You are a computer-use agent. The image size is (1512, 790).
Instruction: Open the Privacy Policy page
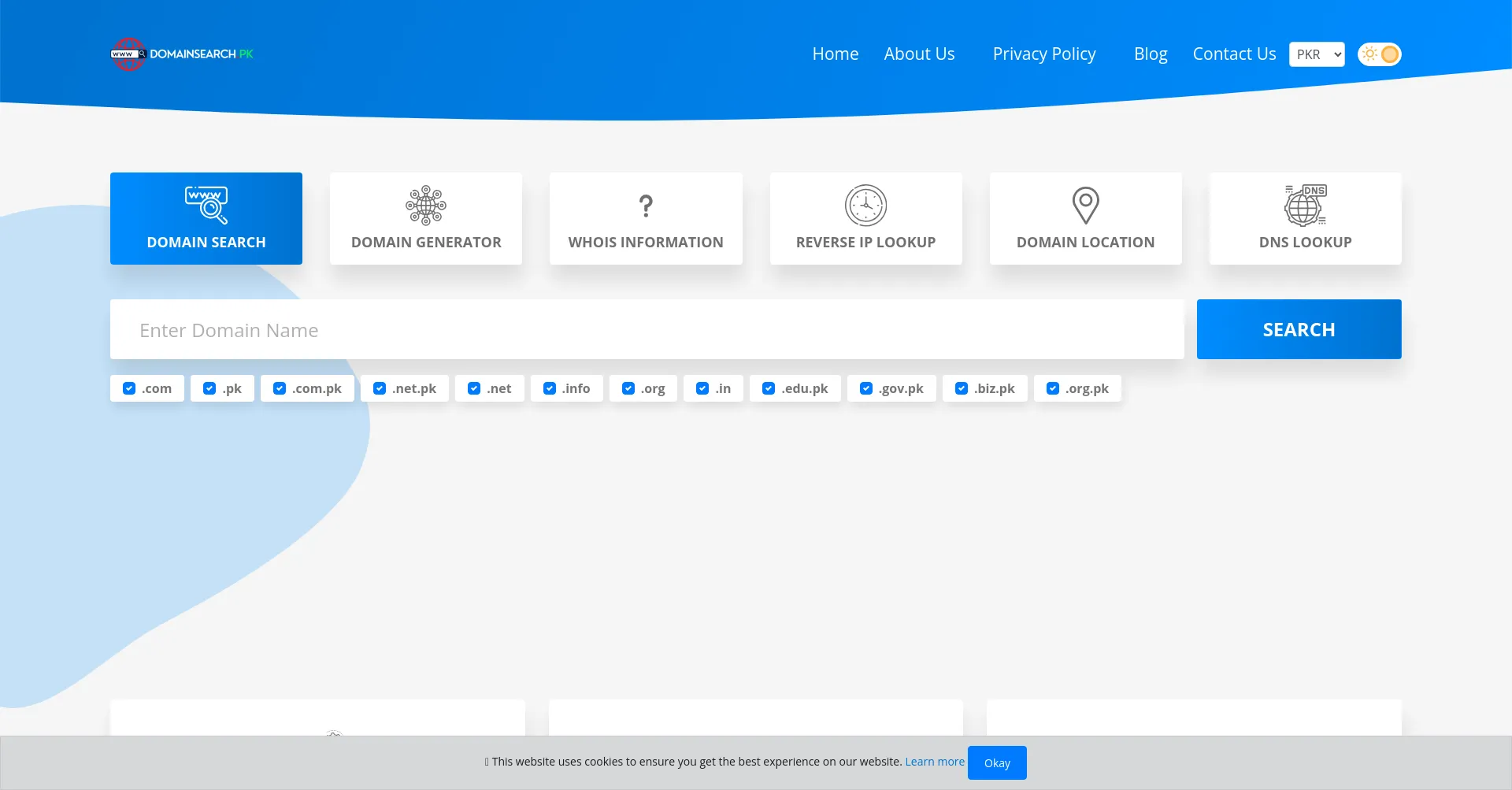[1044, 54]
